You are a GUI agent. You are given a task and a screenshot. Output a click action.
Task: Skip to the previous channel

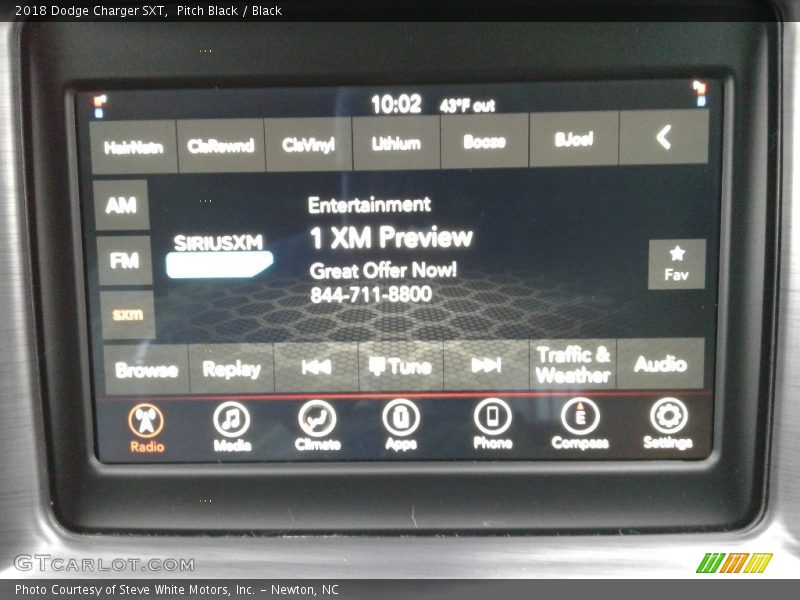[x=316, y=366]
